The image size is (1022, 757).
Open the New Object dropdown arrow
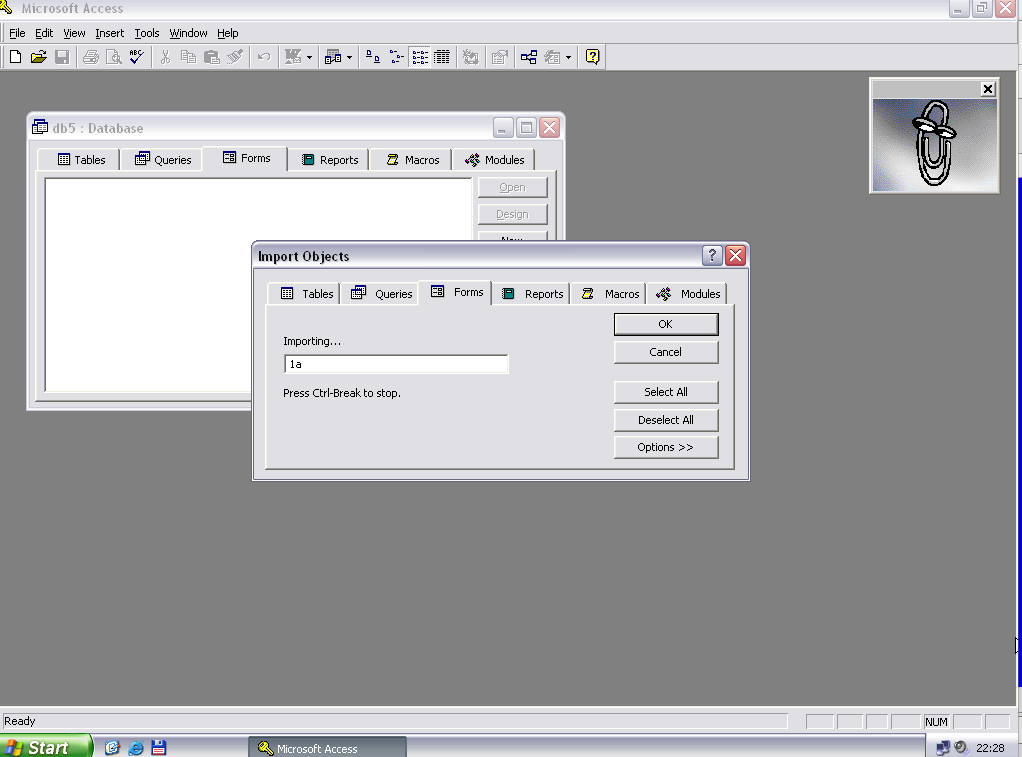point(568,57)
